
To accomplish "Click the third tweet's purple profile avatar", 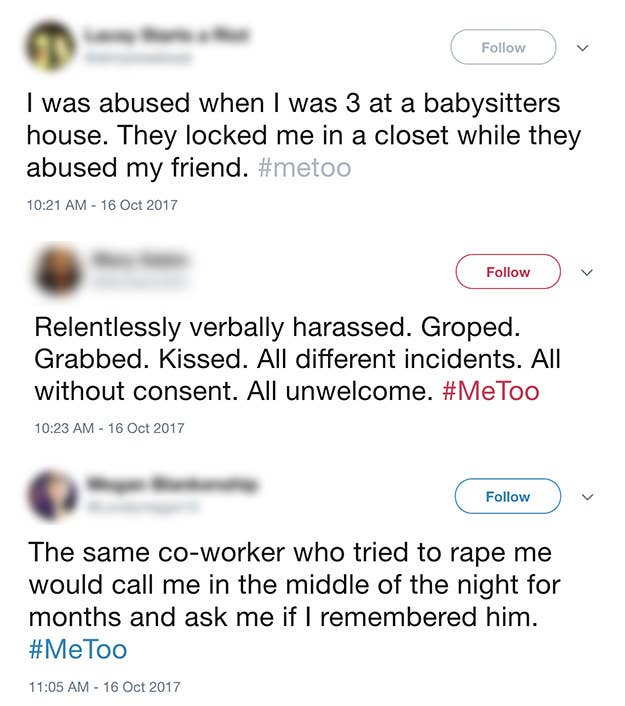I will (x=53, y=495).
